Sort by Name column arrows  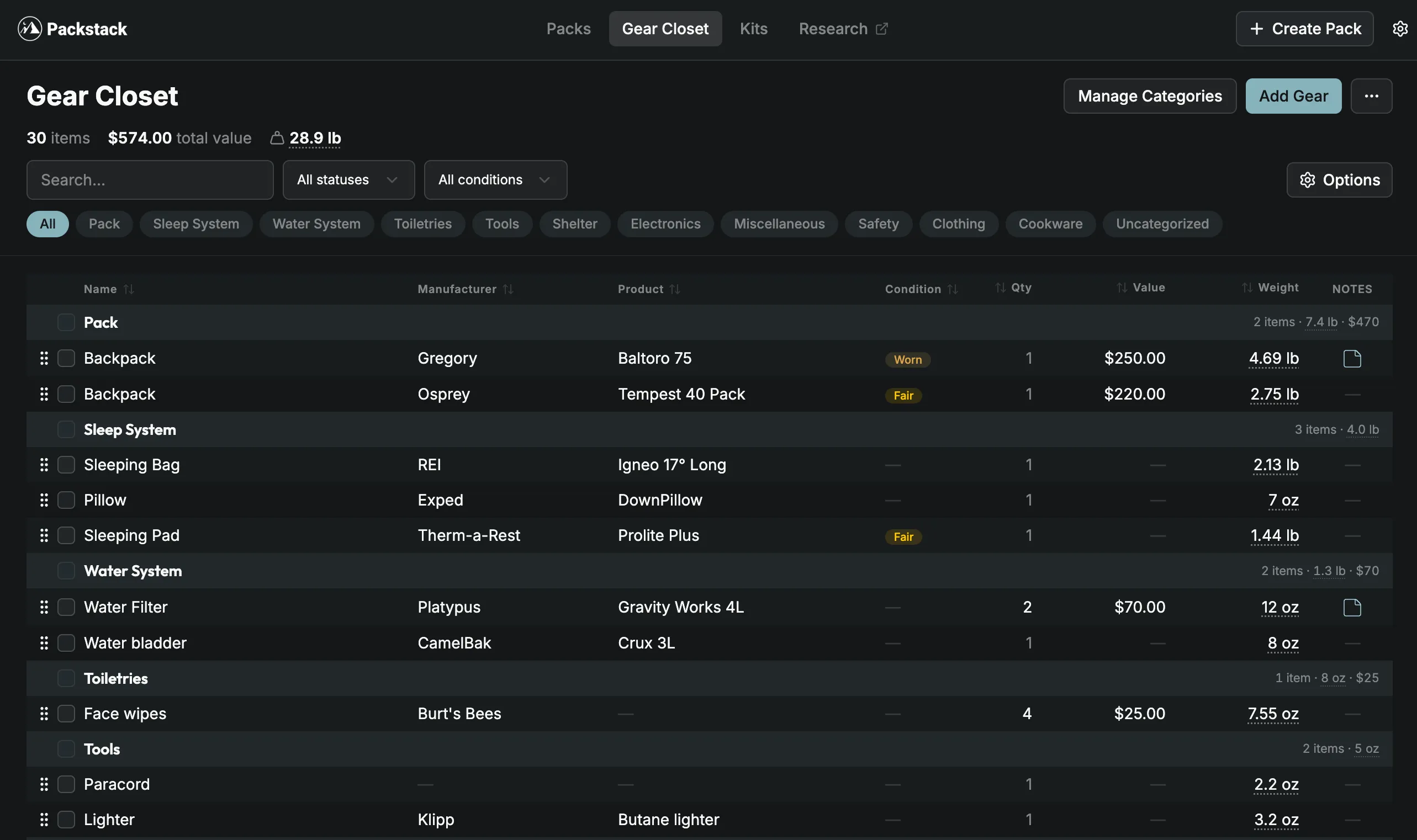(x=129, y=289)
